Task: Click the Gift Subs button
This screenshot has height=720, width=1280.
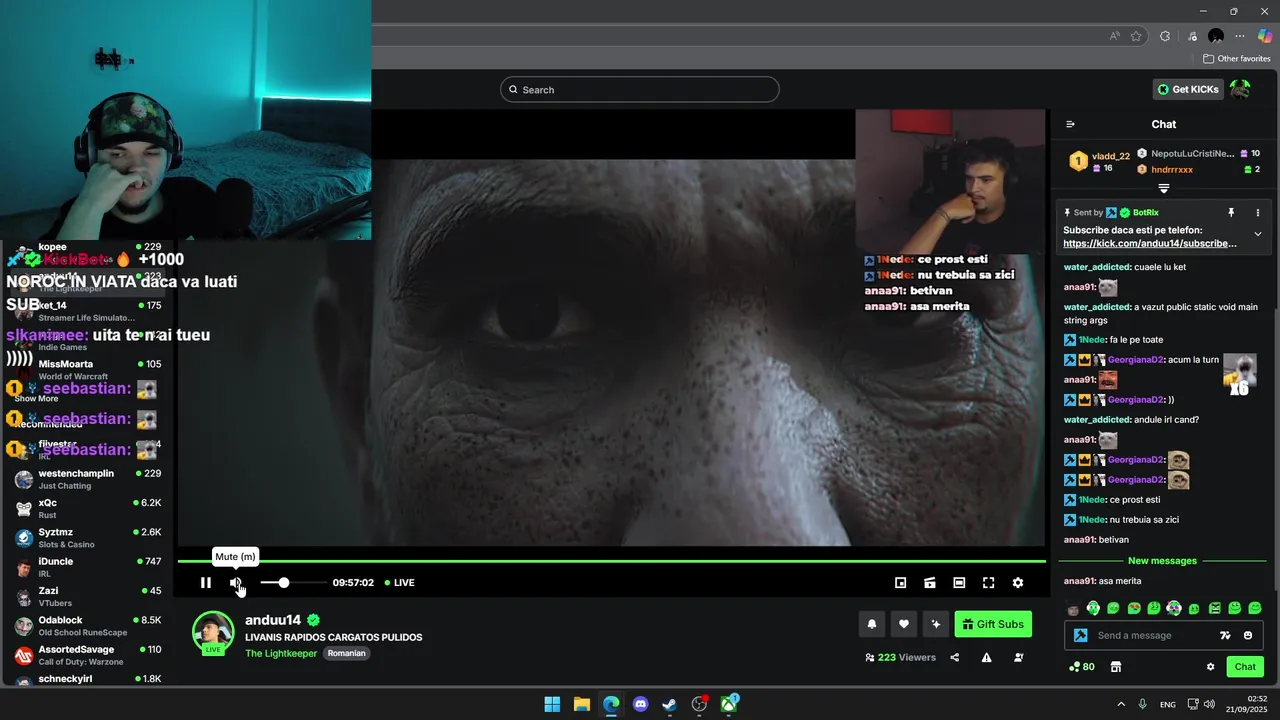Action: tap(993, 624)
